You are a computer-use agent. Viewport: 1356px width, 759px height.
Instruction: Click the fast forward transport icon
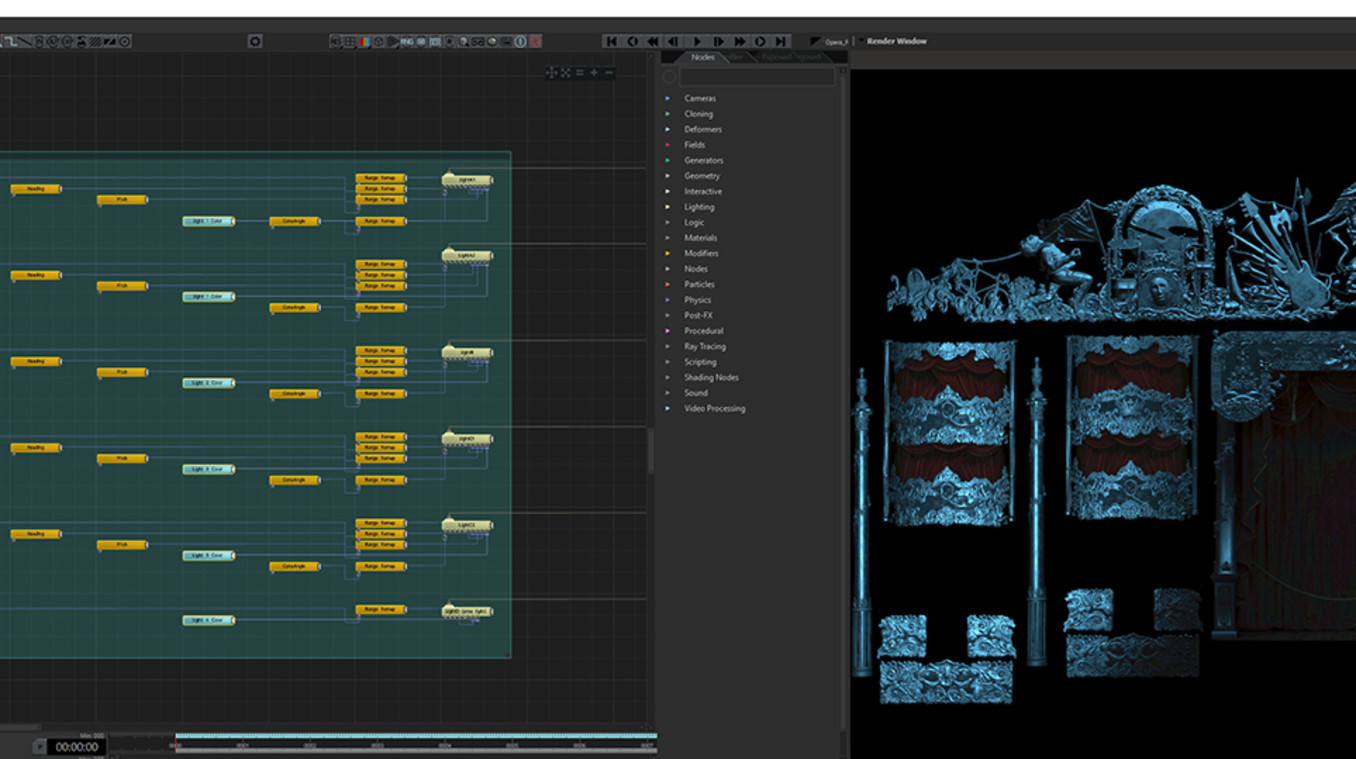point(739,41)
